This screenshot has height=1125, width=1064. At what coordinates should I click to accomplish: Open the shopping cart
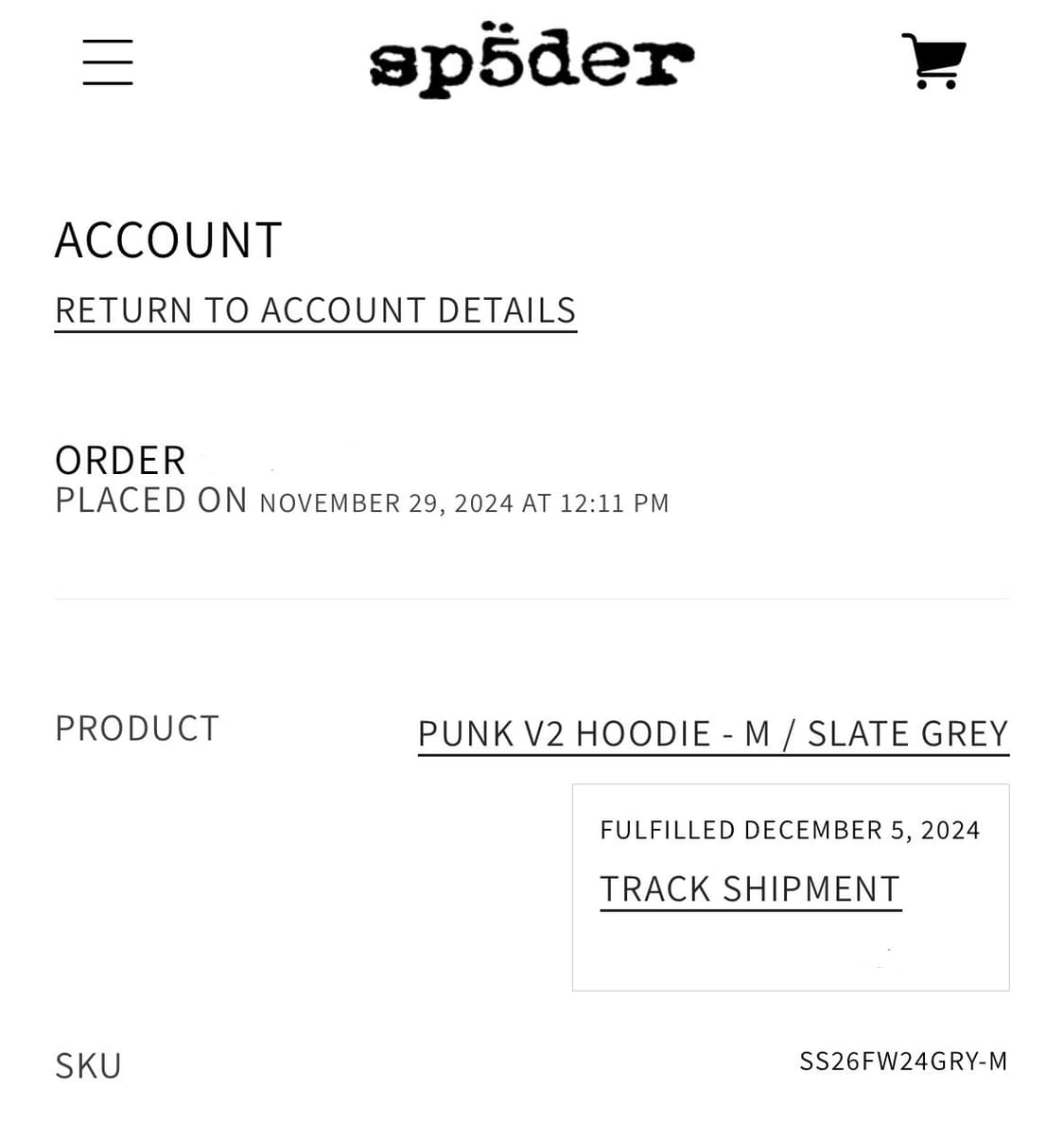coord(933,61)
